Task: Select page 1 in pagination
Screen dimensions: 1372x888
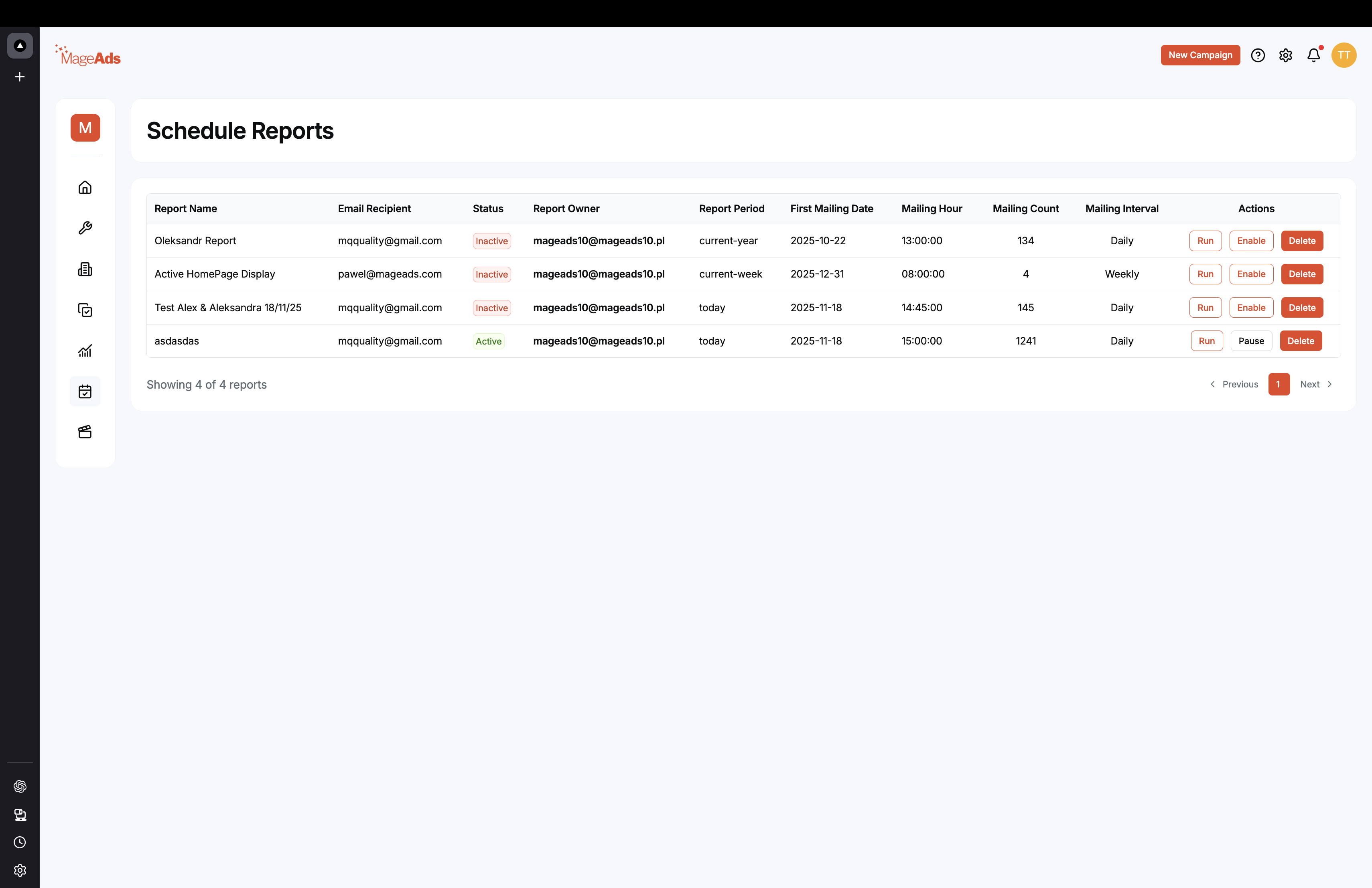Action: [1279, 384]
